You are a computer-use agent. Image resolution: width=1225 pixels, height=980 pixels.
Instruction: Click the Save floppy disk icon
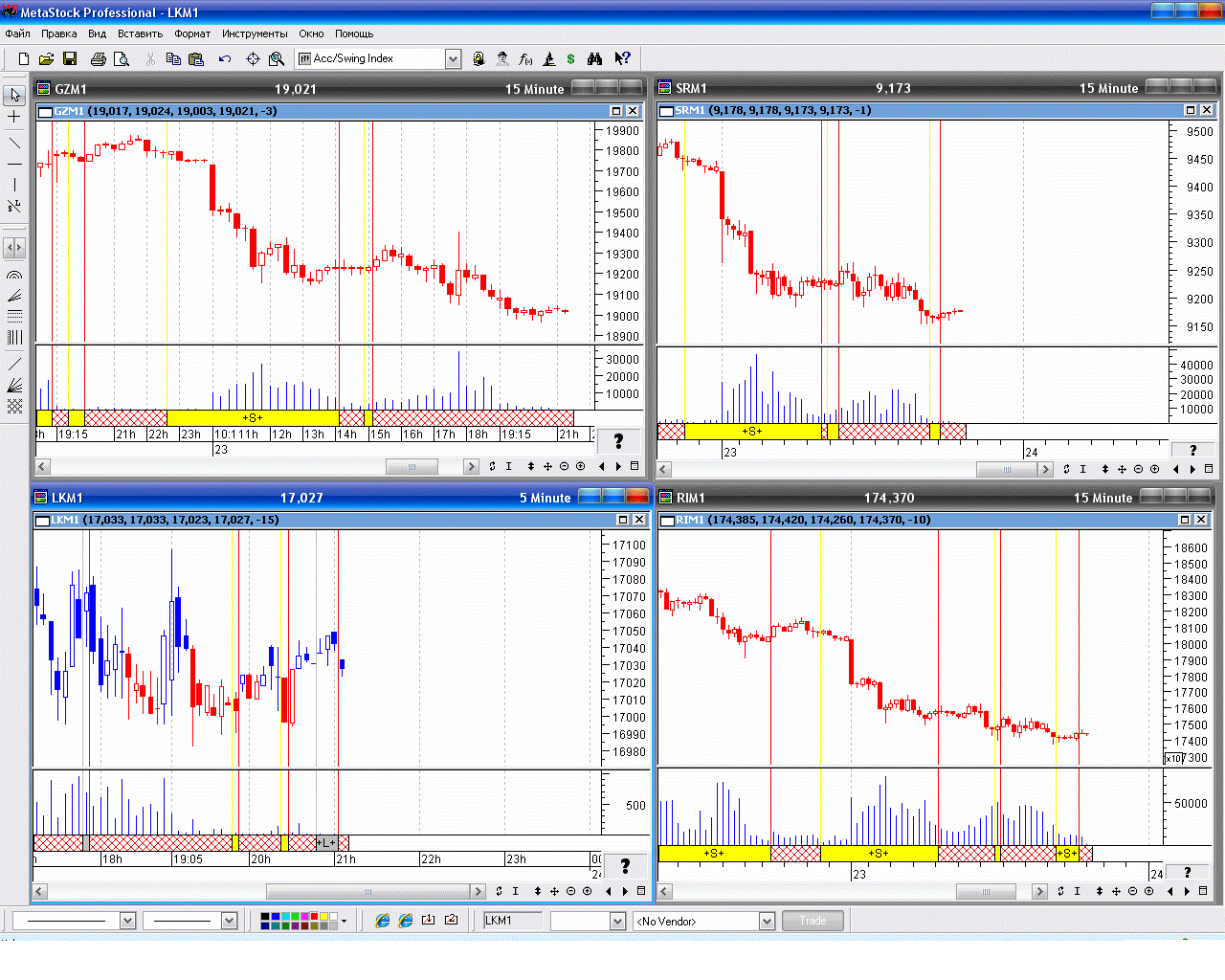pyautogui.click(x=70, y=59)
